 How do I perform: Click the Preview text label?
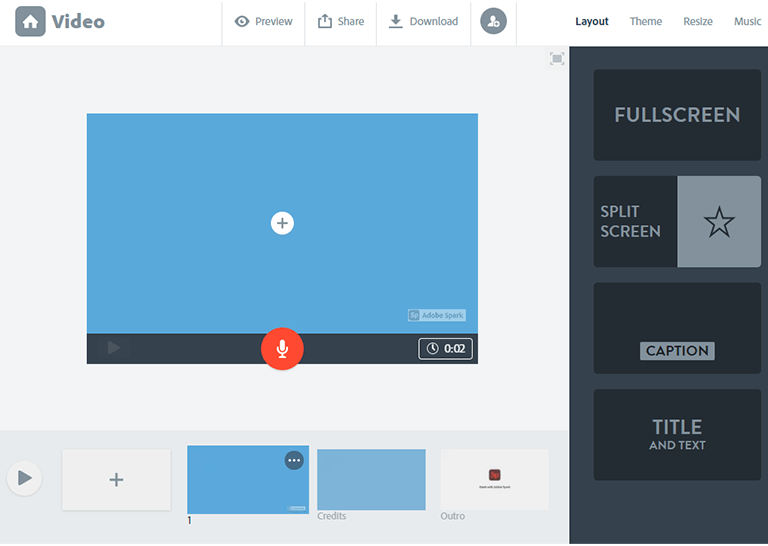pyautogui.click(x=274, y=22)
